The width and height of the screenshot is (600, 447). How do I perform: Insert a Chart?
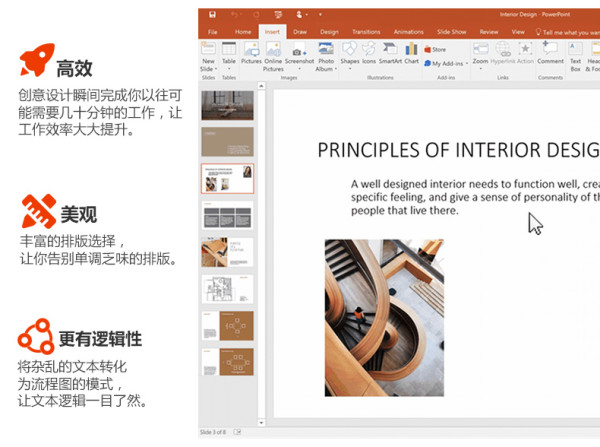click(411, 52)
